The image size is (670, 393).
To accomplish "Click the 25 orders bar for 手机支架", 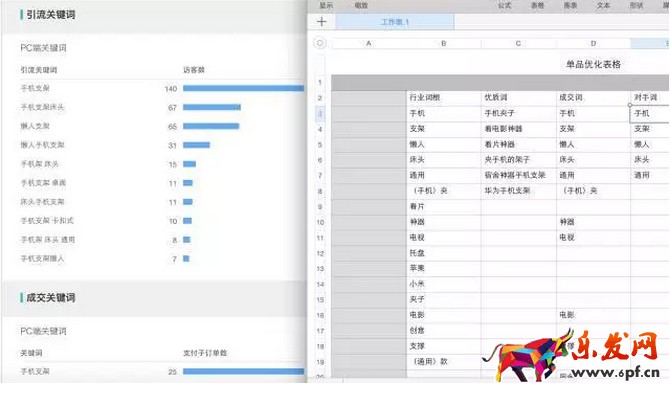I will (243, 372).
